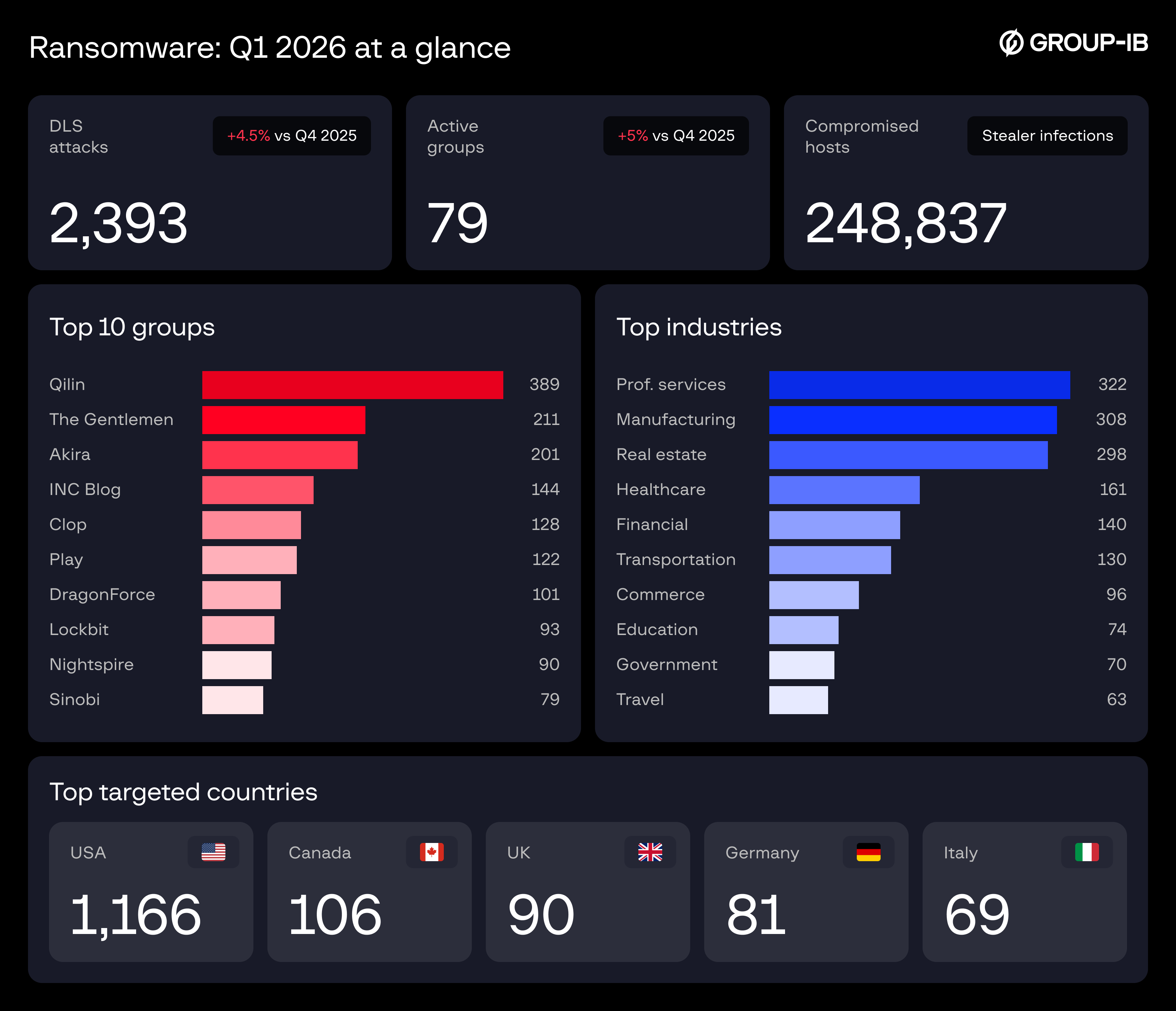Viewport: 1176px width, 1011px height.
Task: Click the 'Germany' country label
Action: click(762, 853)
